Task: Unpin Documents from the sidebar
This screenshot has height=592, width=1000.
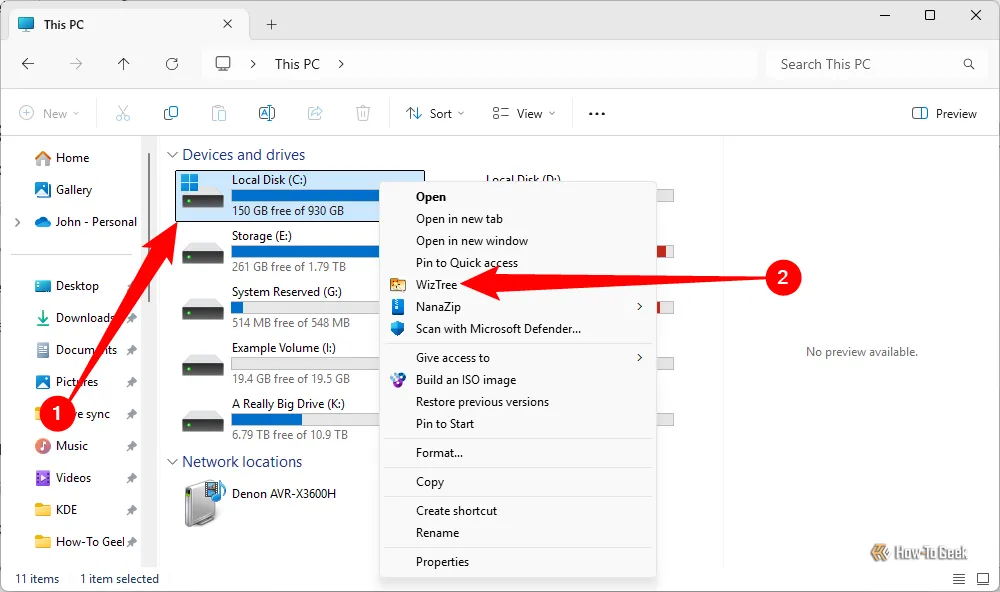Action: click(x=129, y=349)
